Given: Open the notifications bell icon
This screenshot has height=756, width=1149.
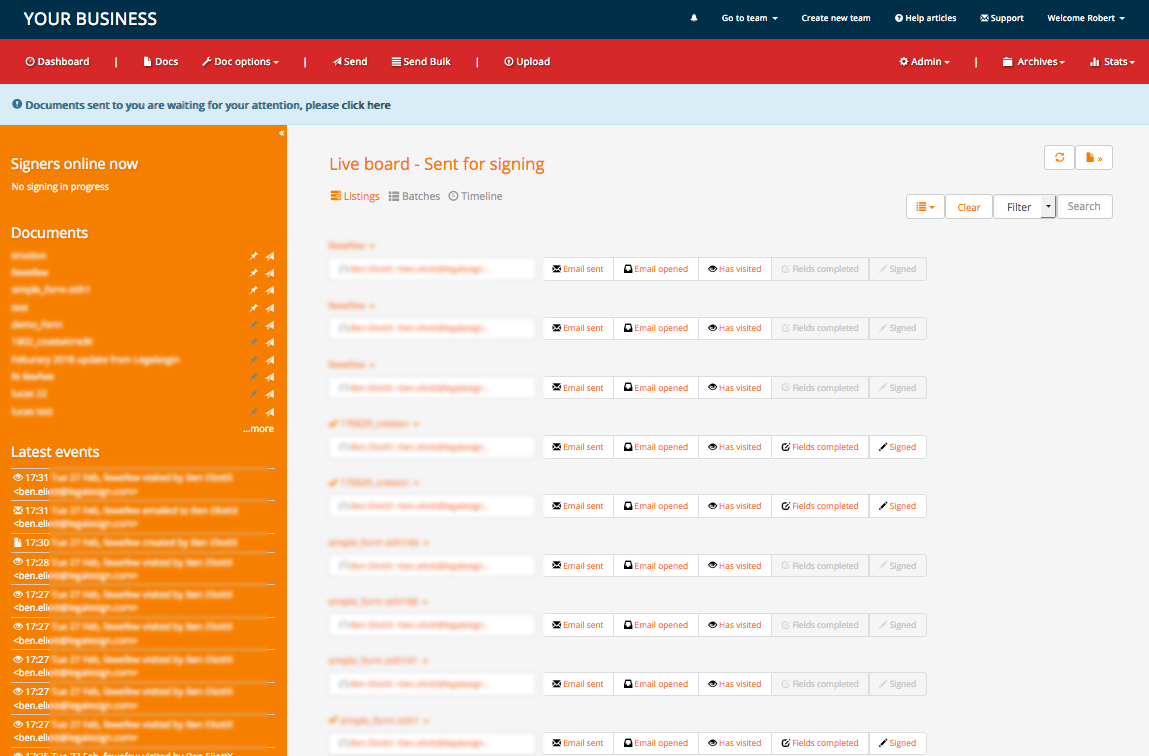Looking at the screenshot, I should (x=693, y=18).
